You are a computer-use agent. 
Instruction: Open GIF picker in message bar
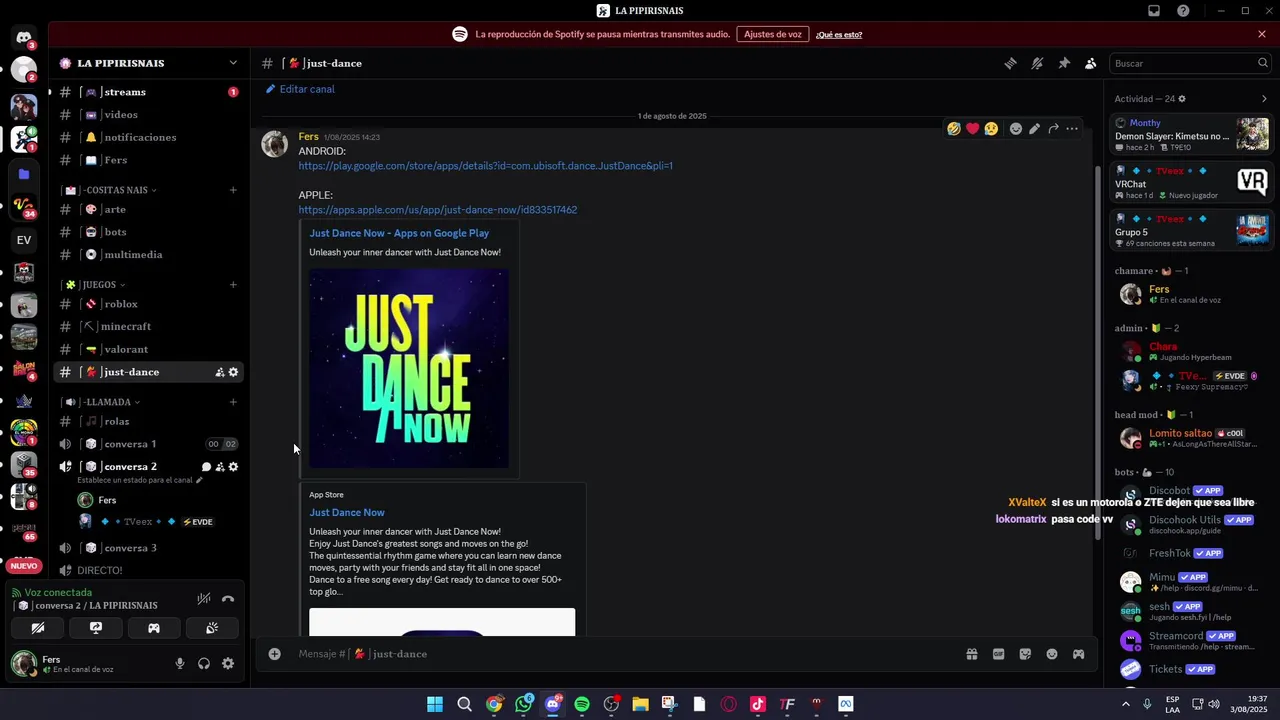(998, 654)
